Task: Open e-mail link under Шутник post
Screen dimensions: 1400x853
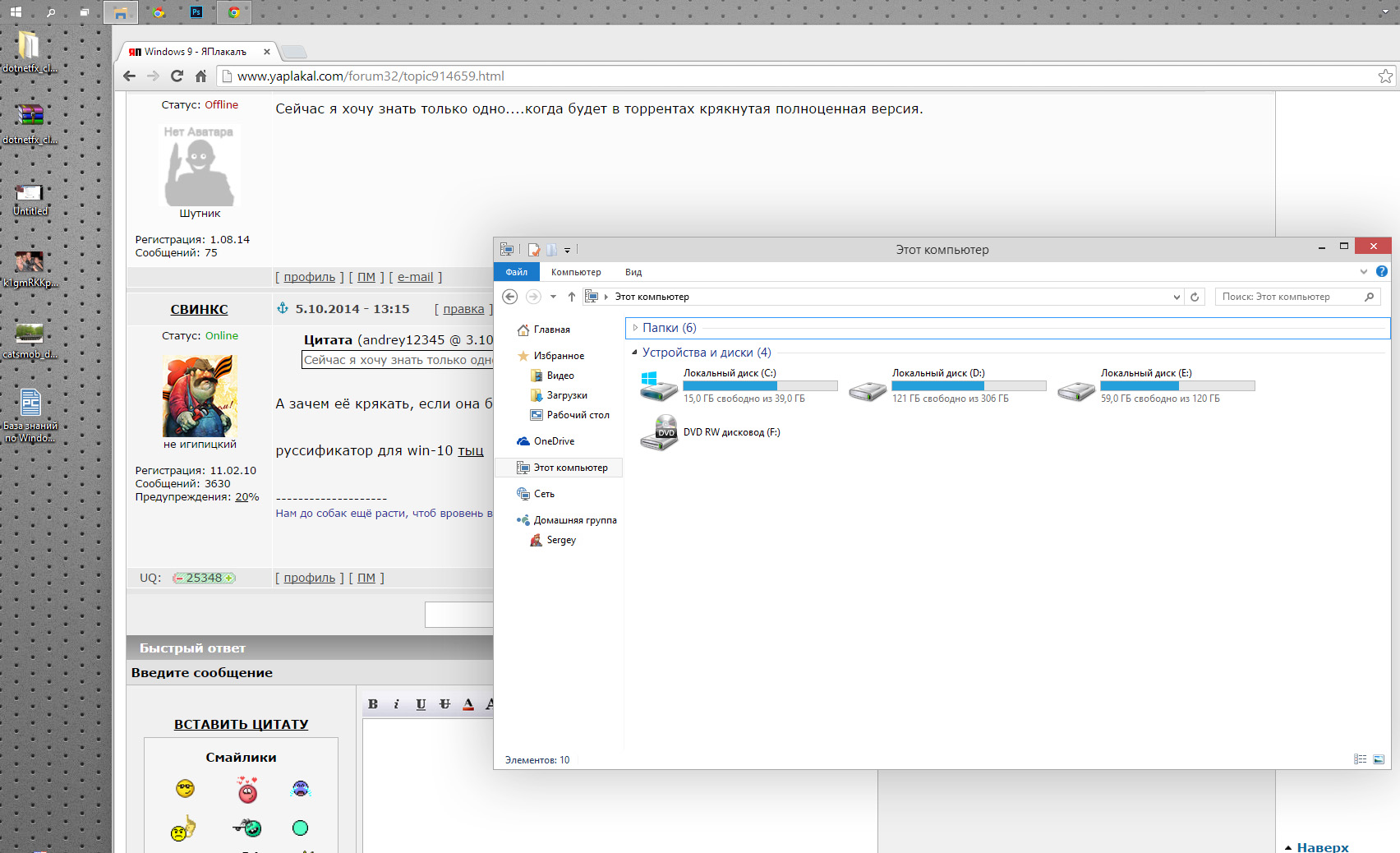Action: 415,277
